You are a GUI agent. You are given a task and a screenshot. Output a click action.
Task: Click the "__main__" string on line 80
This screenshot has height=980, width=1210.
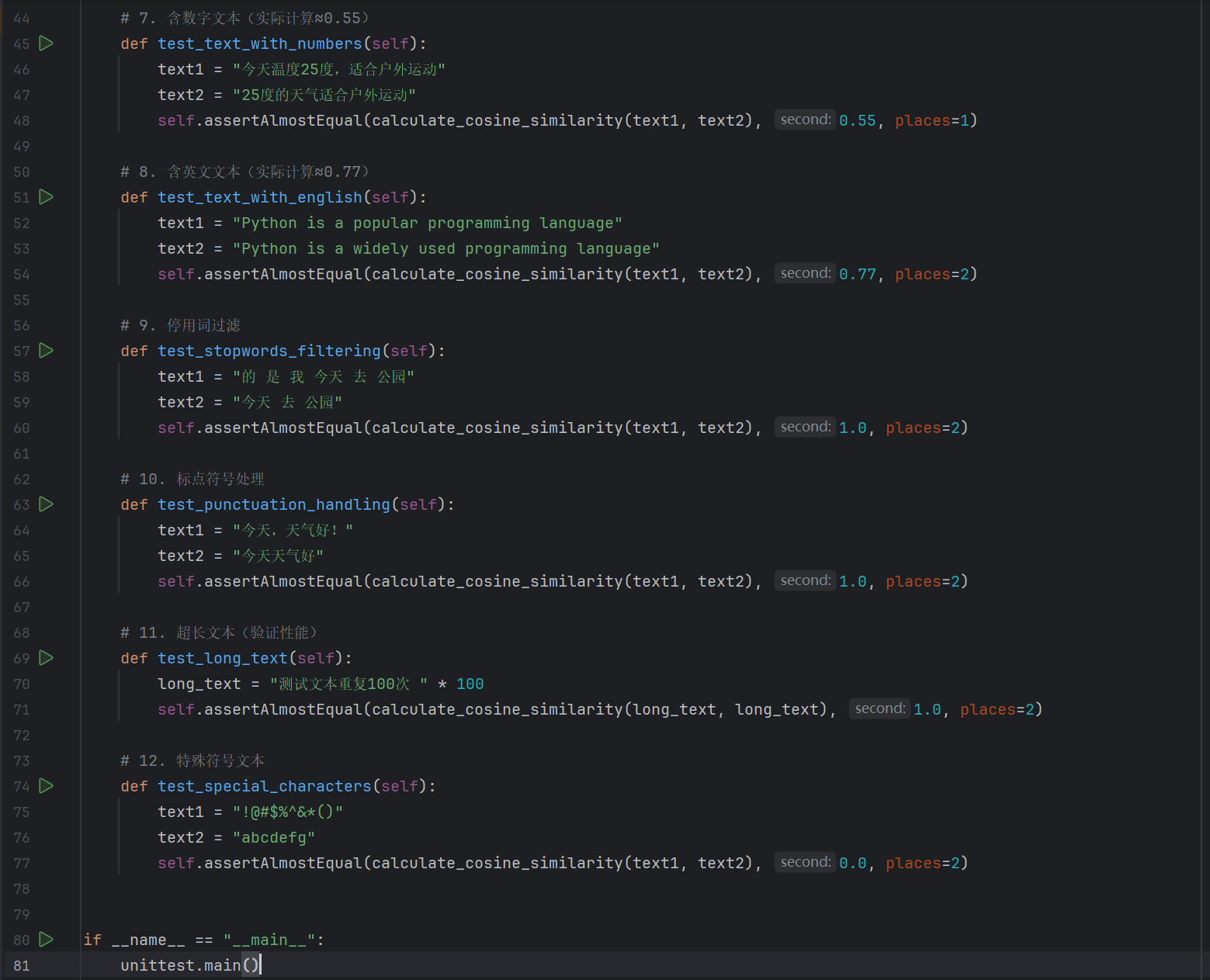269,940
